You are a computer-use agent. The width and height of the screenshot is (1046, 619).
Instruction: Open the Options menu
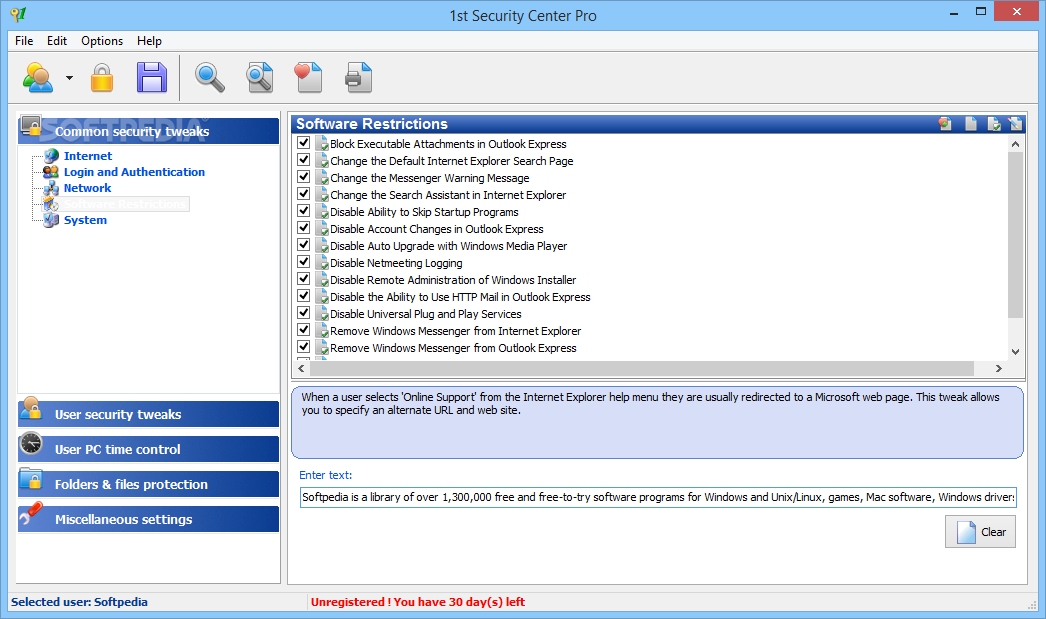coord(102,41)
